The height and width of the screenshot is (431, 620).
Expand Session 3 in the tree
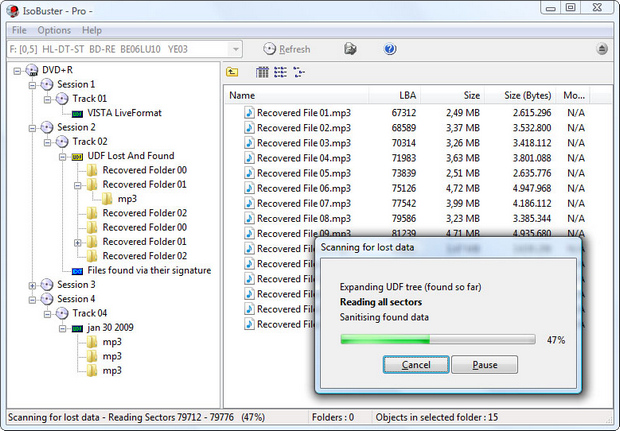(x=32, y=285)
